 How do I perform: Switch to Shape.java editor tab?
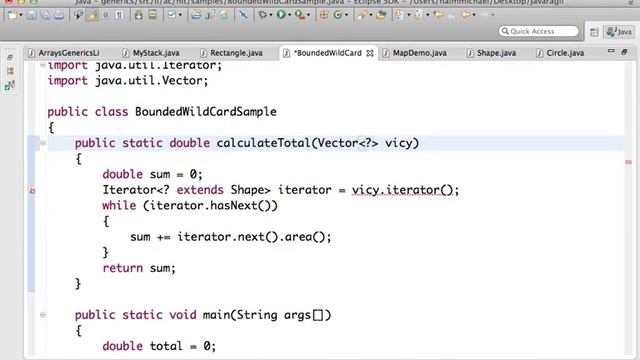[491, 53]
